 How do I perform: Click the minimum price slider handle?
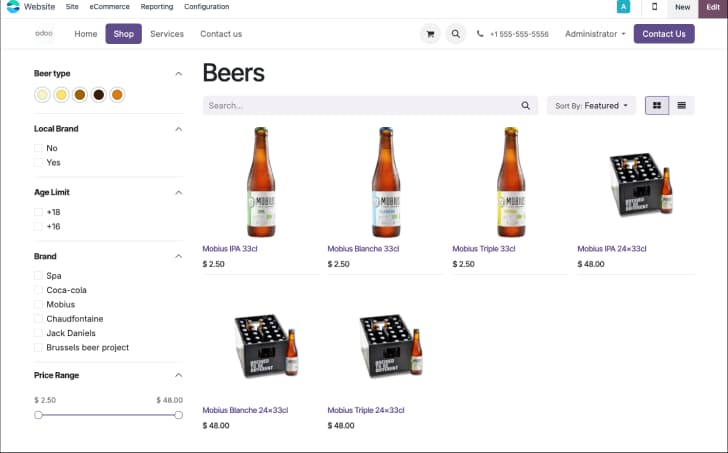point(38,415)
